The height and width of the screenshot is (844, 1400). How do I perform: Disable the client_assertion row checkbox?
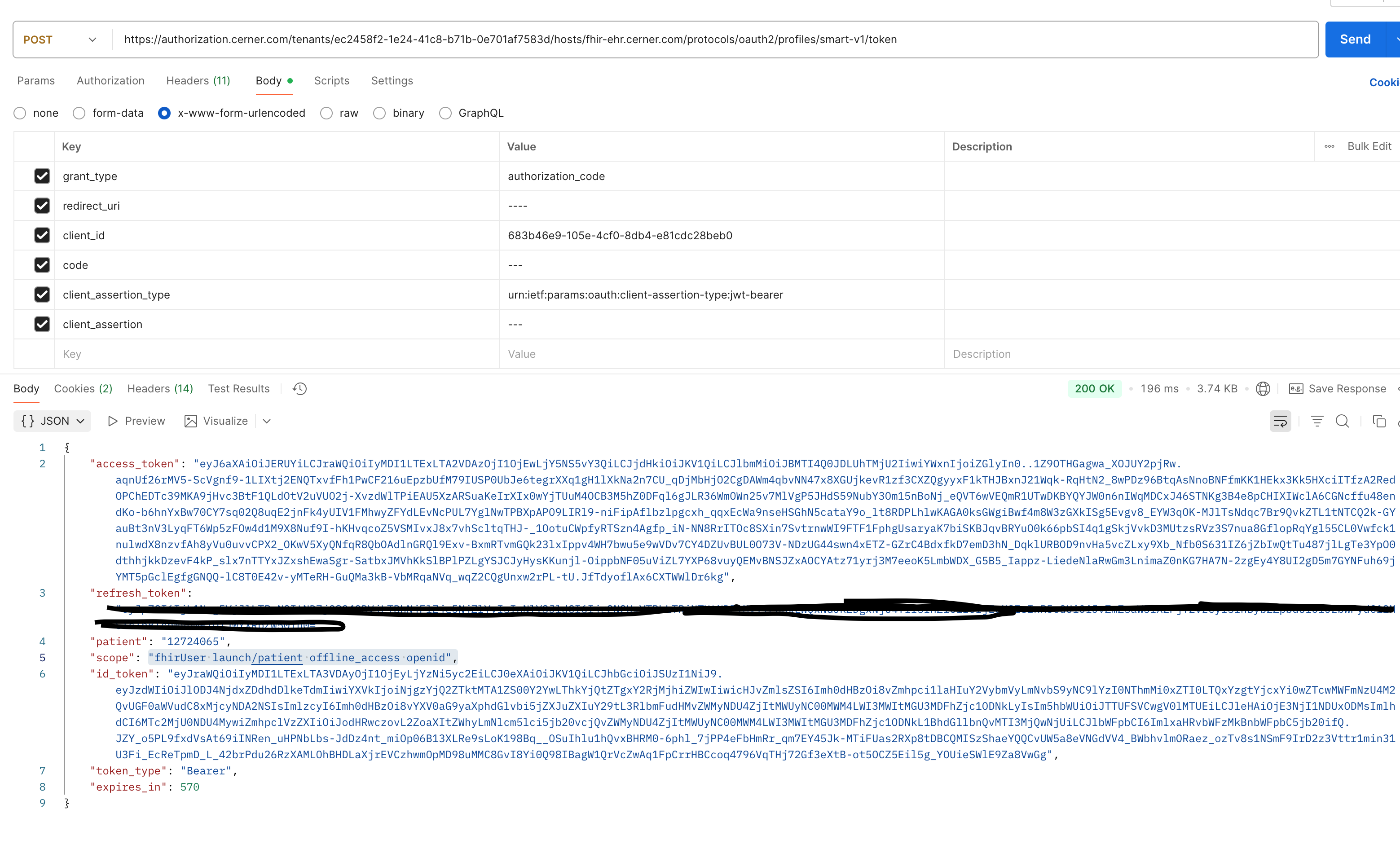pos(42,324)
